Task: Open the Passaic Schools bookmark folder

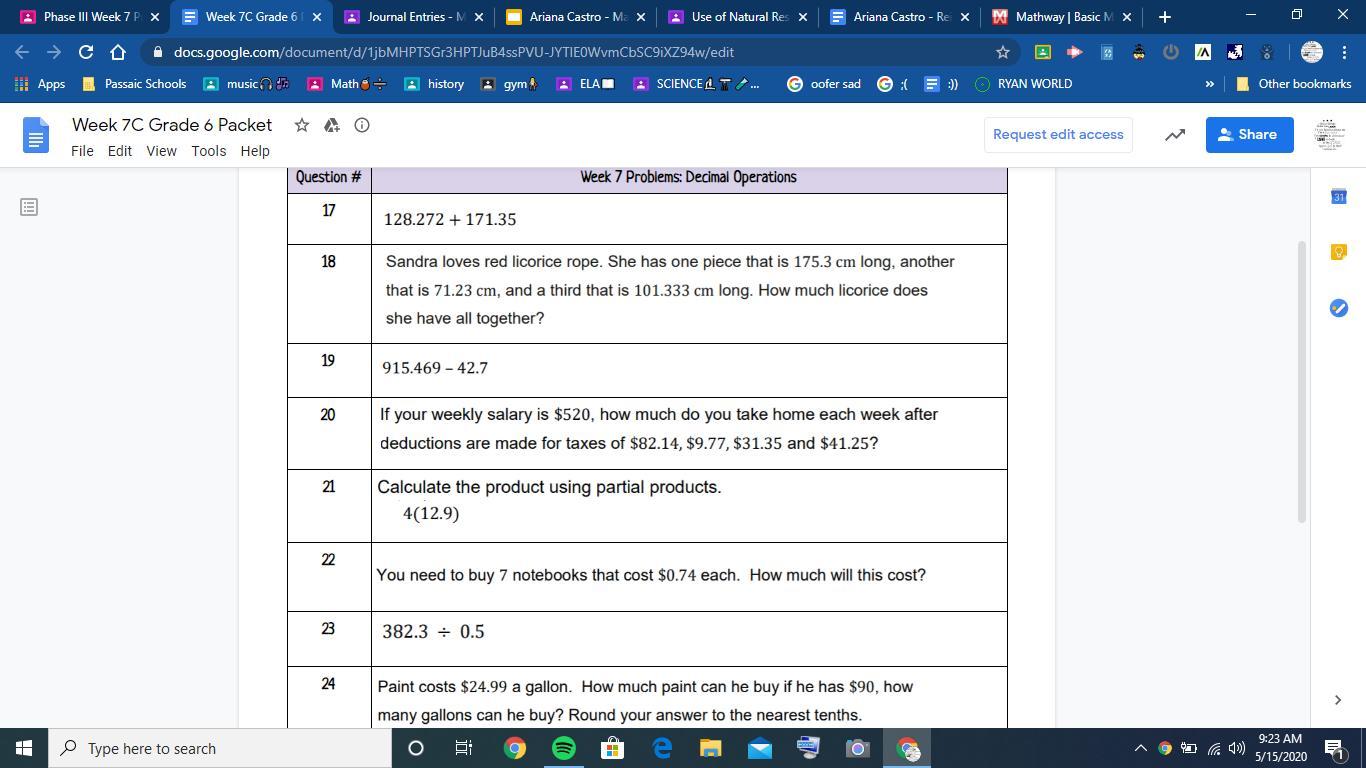Action: click(x=134, y=84)
